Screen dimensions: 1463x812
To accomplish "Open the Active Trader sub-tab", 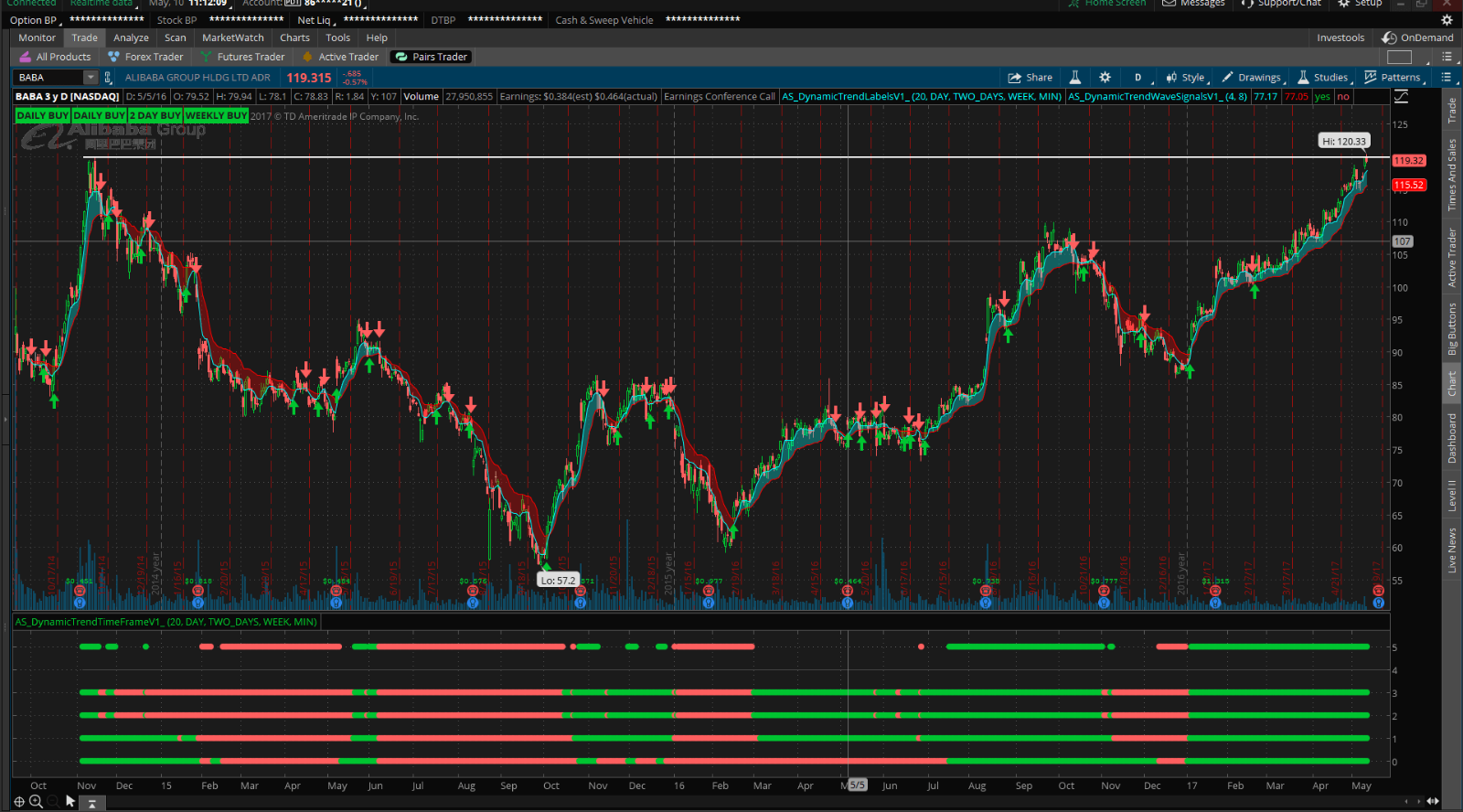I will (340, 57).
